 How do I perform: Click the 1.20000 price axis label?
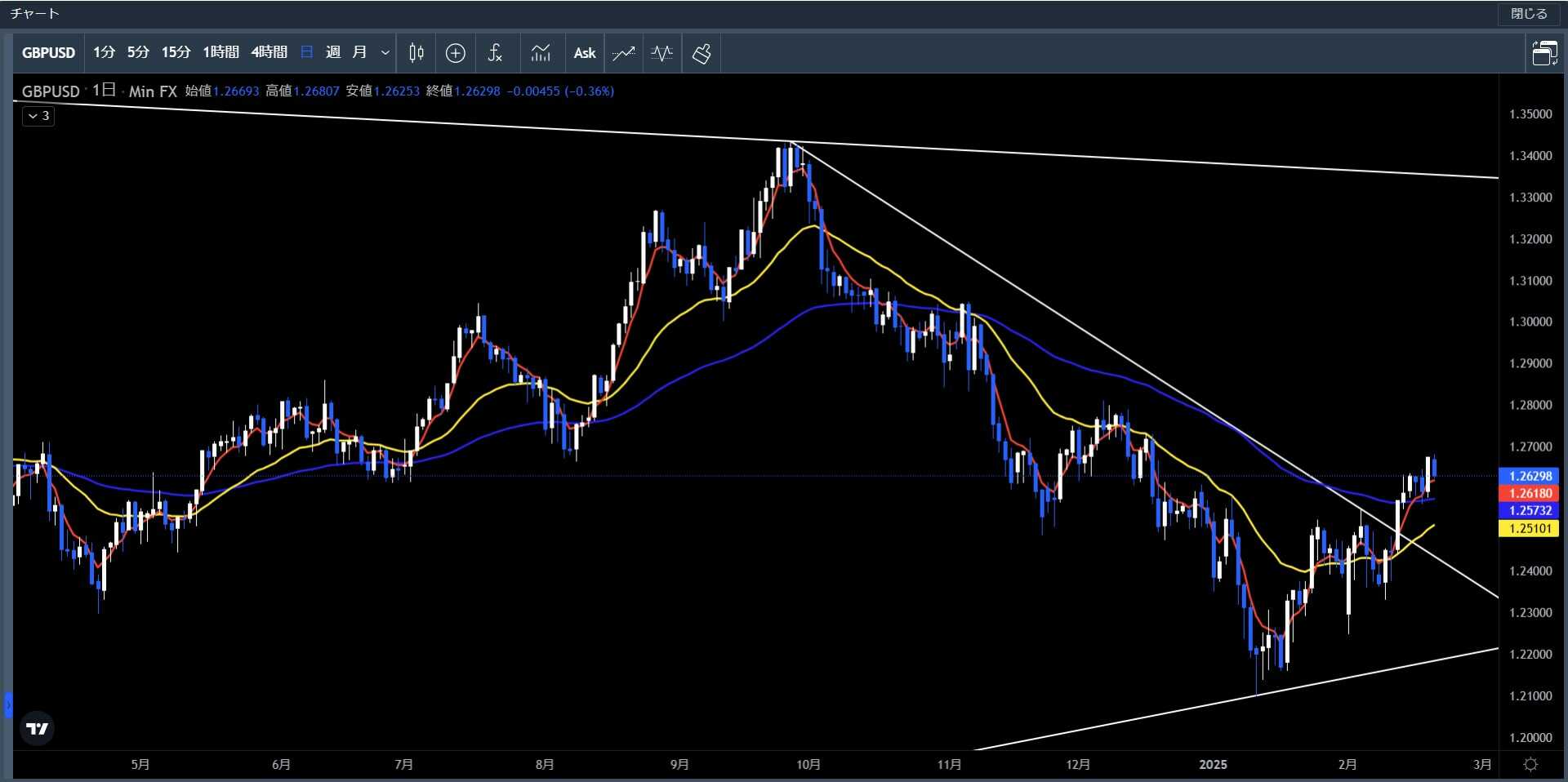point(1530,737)
